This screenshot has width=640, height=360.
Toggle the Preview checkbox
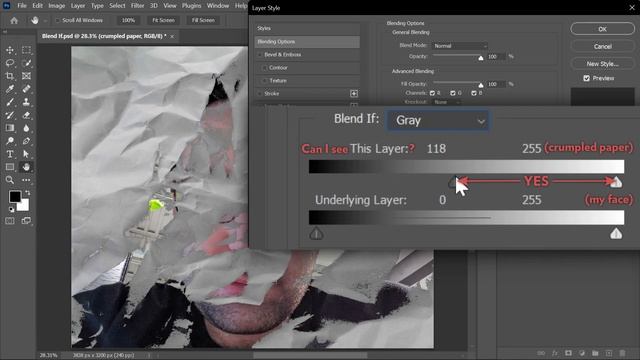[x=587, y=78]
